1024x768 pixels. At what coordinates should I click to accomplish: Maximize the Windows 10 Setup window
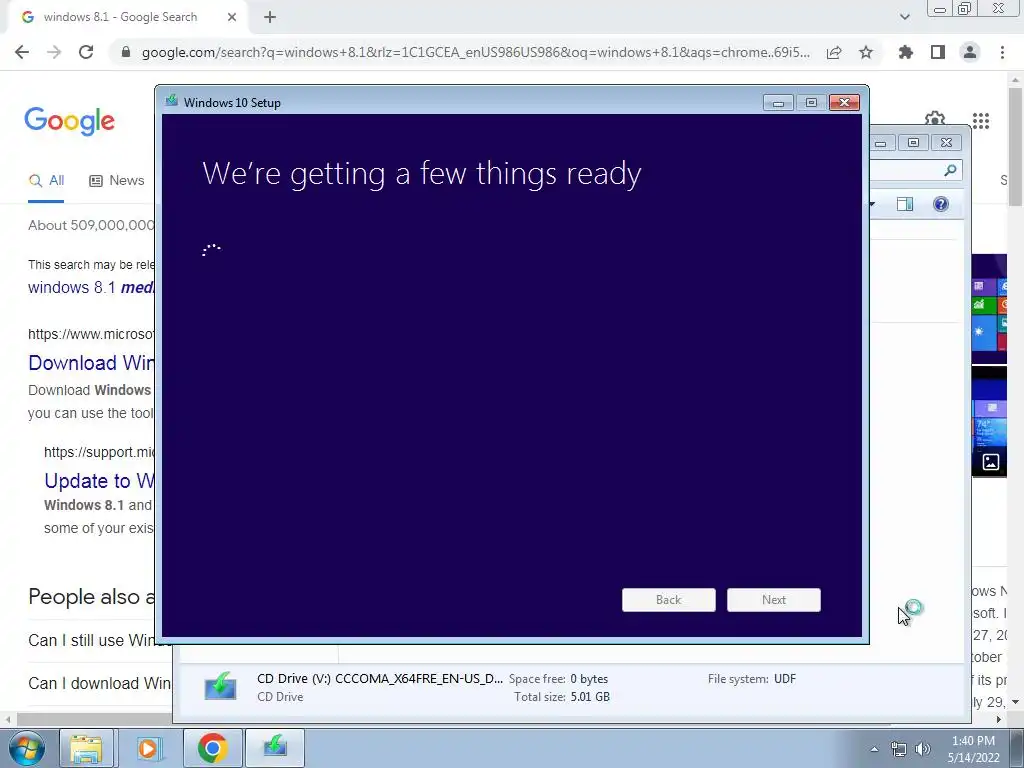coord(810,103)
